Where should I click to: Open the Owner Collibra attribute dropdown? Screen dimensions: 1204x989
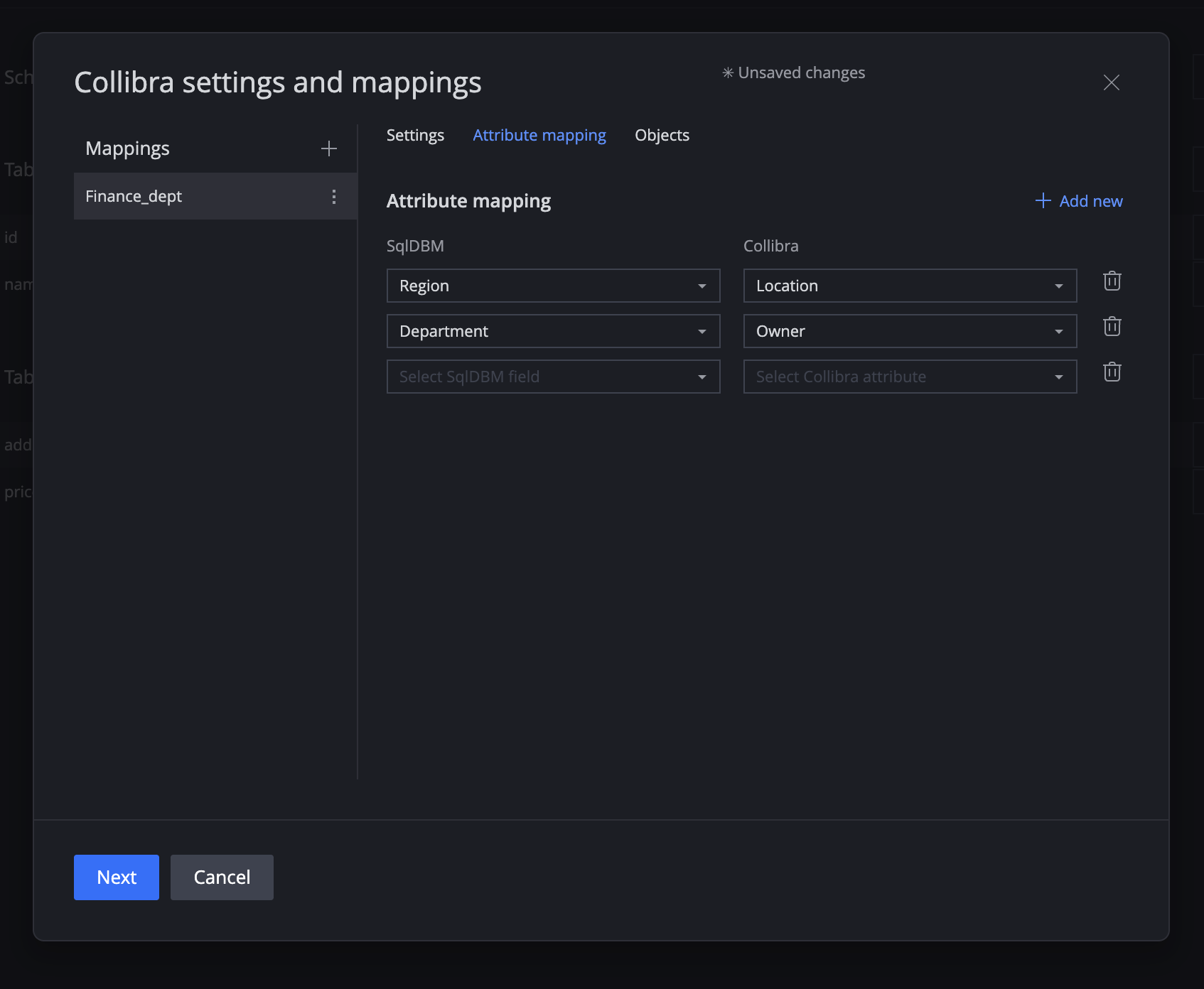910,331
